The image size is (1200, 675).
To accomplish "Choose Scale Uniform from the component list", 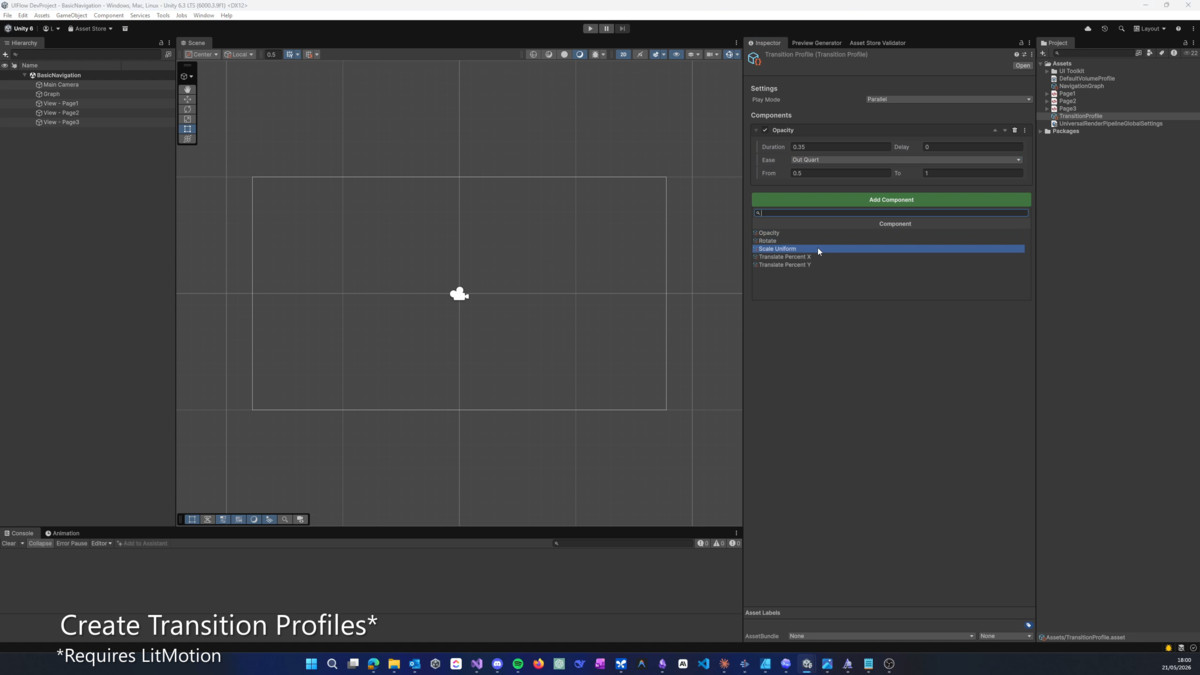I will point(888,249).
